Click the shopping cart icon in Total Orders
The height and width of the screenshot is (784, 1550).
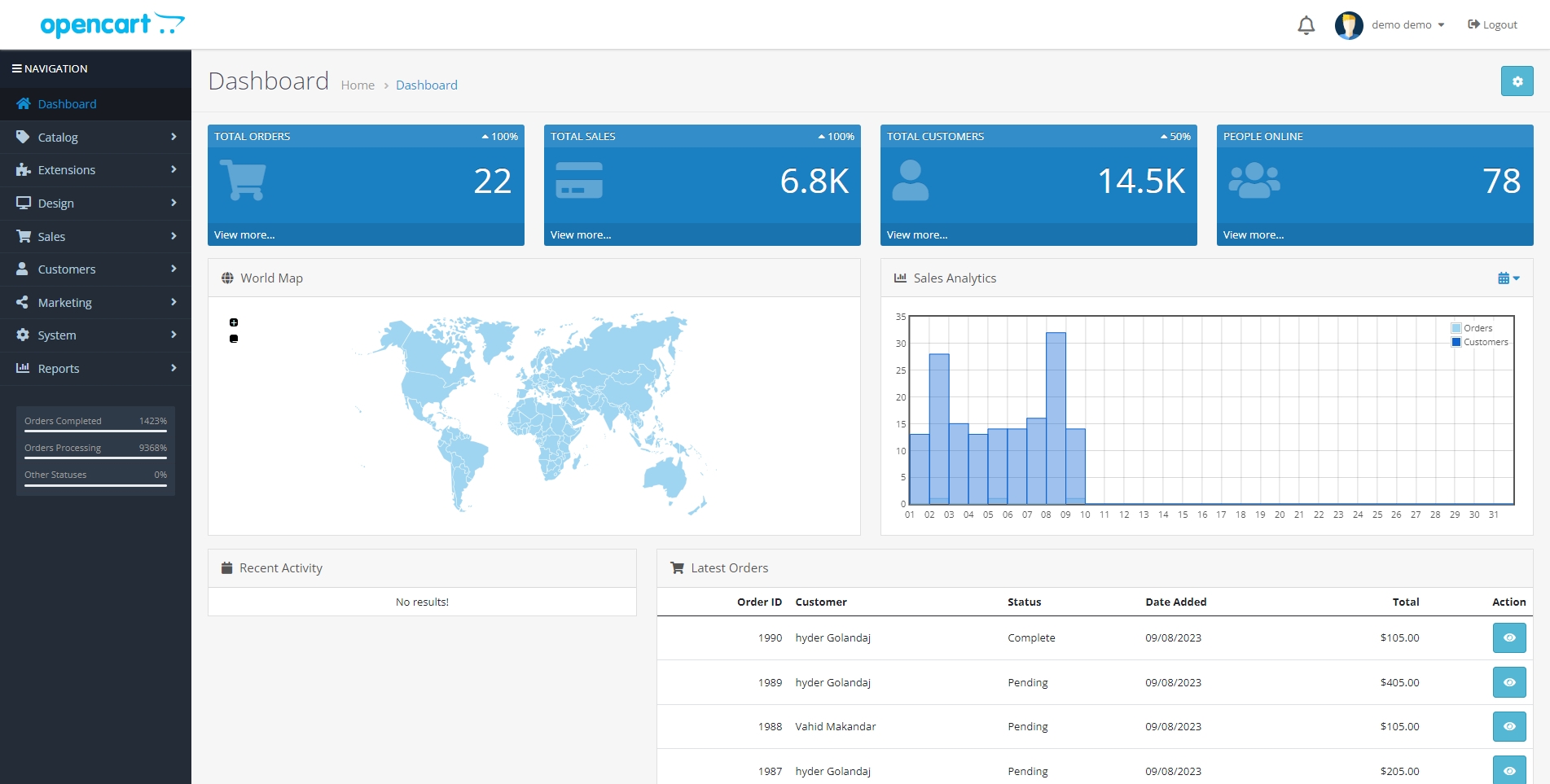[x=243, y=180]
